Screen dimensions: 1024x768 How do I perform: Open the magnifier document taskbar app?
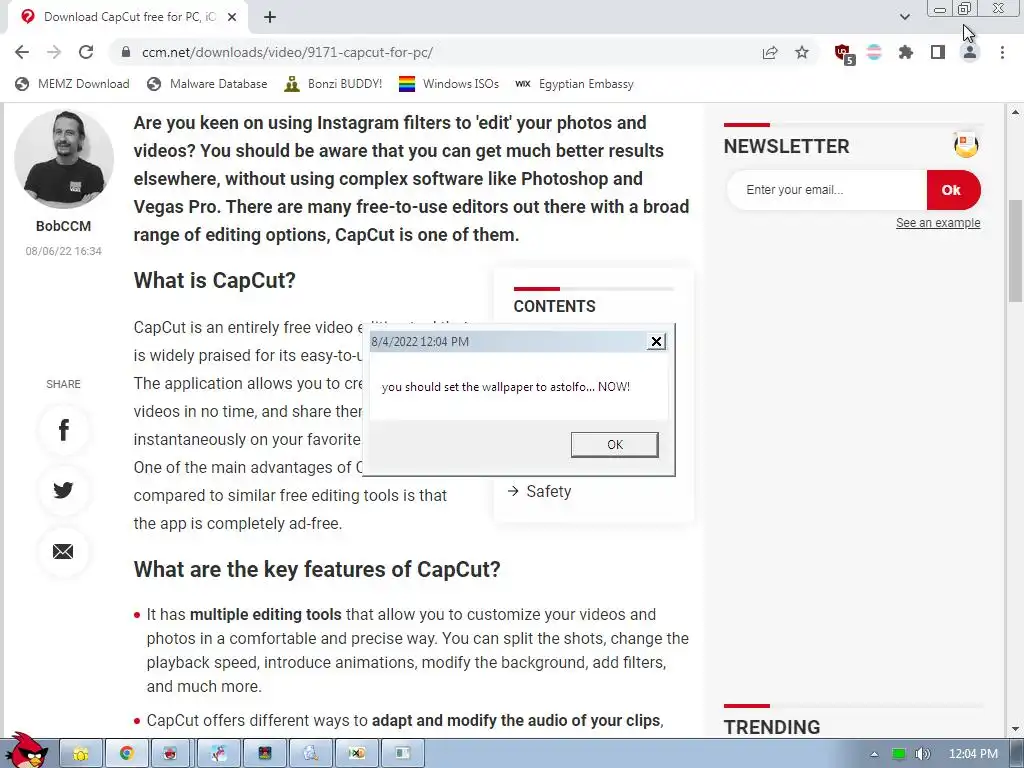[x=310, y=754]
